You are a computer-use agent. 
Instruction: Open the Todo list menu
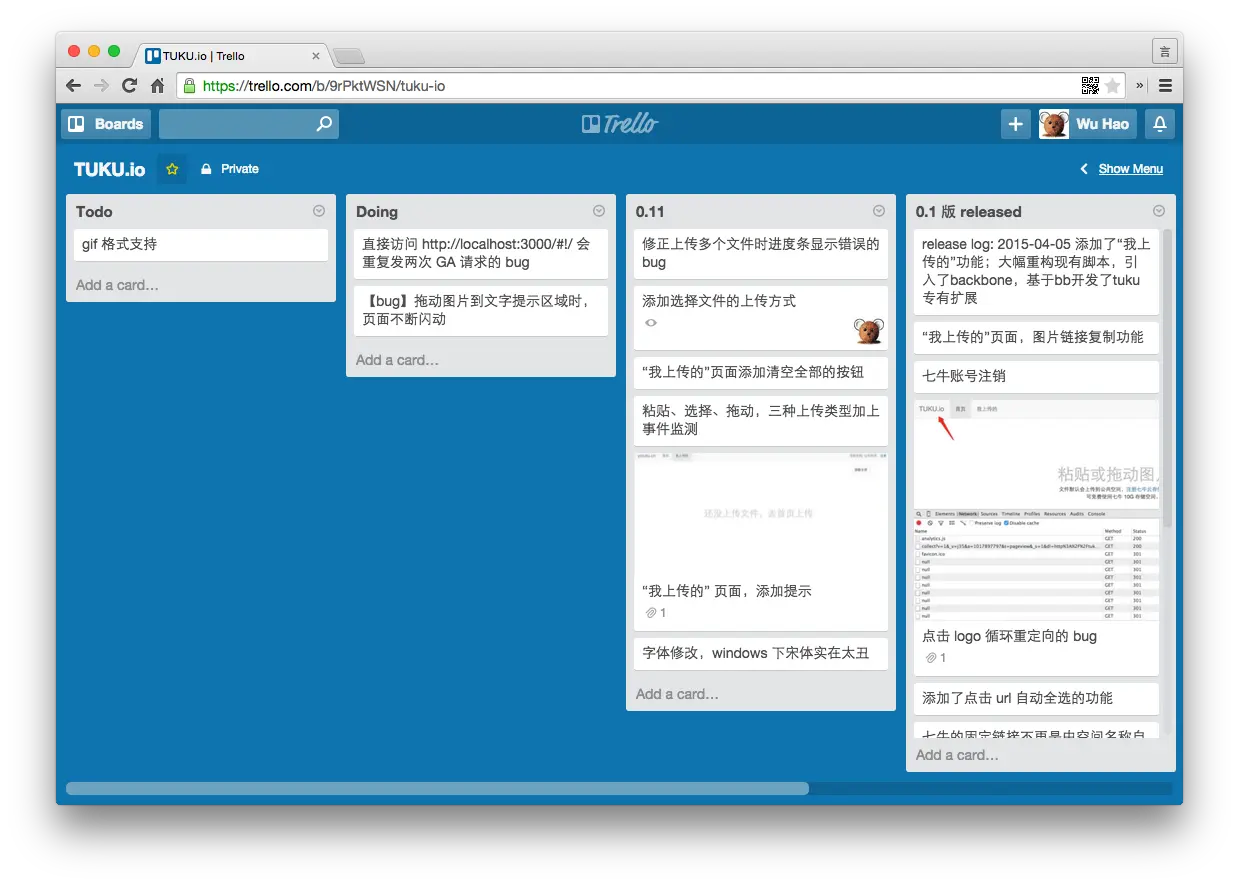[318, 211]
